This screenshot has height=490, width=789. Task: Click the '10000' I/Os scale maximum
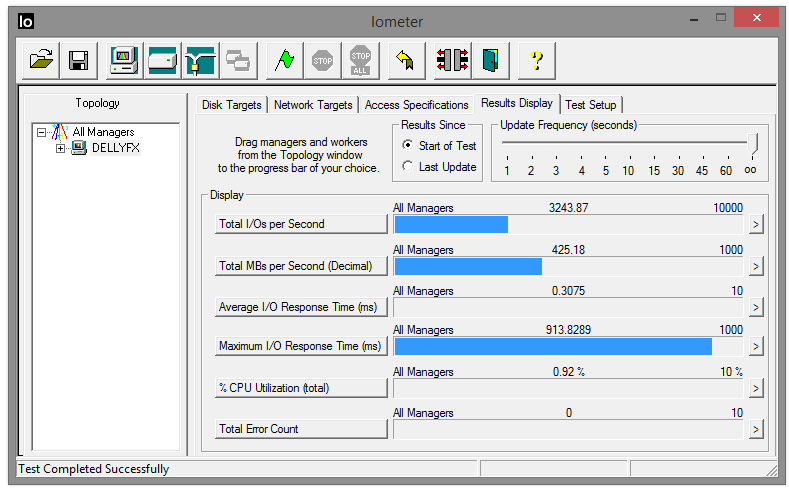point(728,208)
